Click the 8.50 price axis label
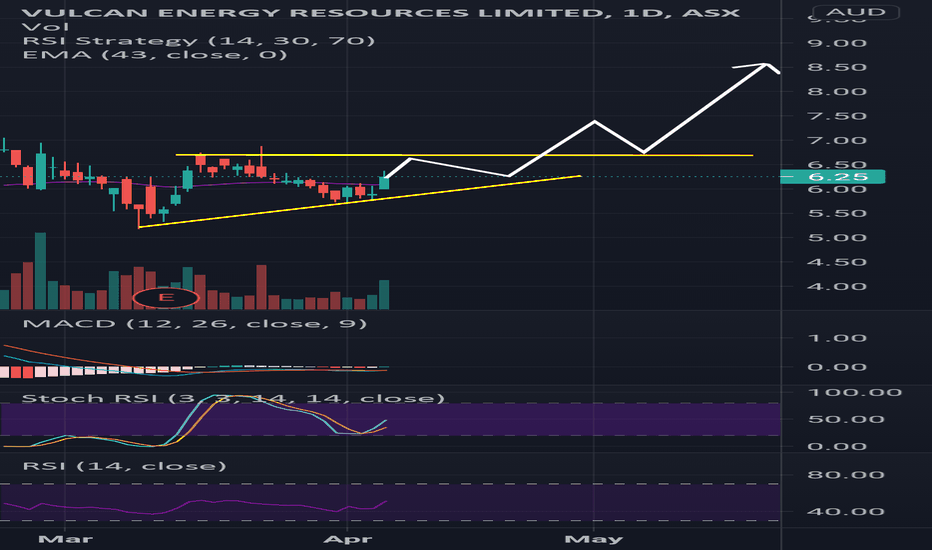Image resolution: width=932 pixels, height=550 pixels. click(837, 67)
